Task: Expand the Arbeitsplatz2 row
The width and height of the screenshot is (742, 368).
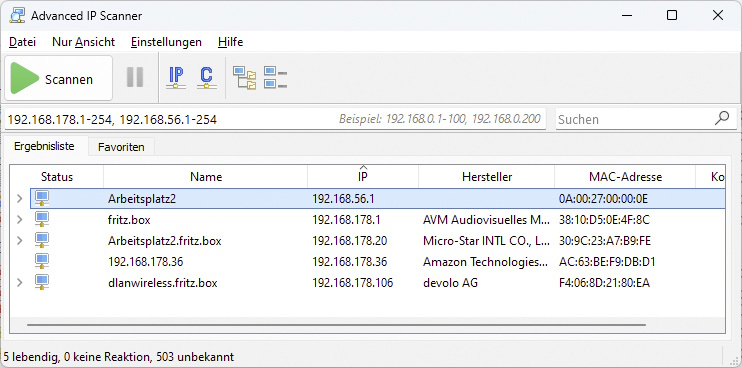Action: point(19,199)
